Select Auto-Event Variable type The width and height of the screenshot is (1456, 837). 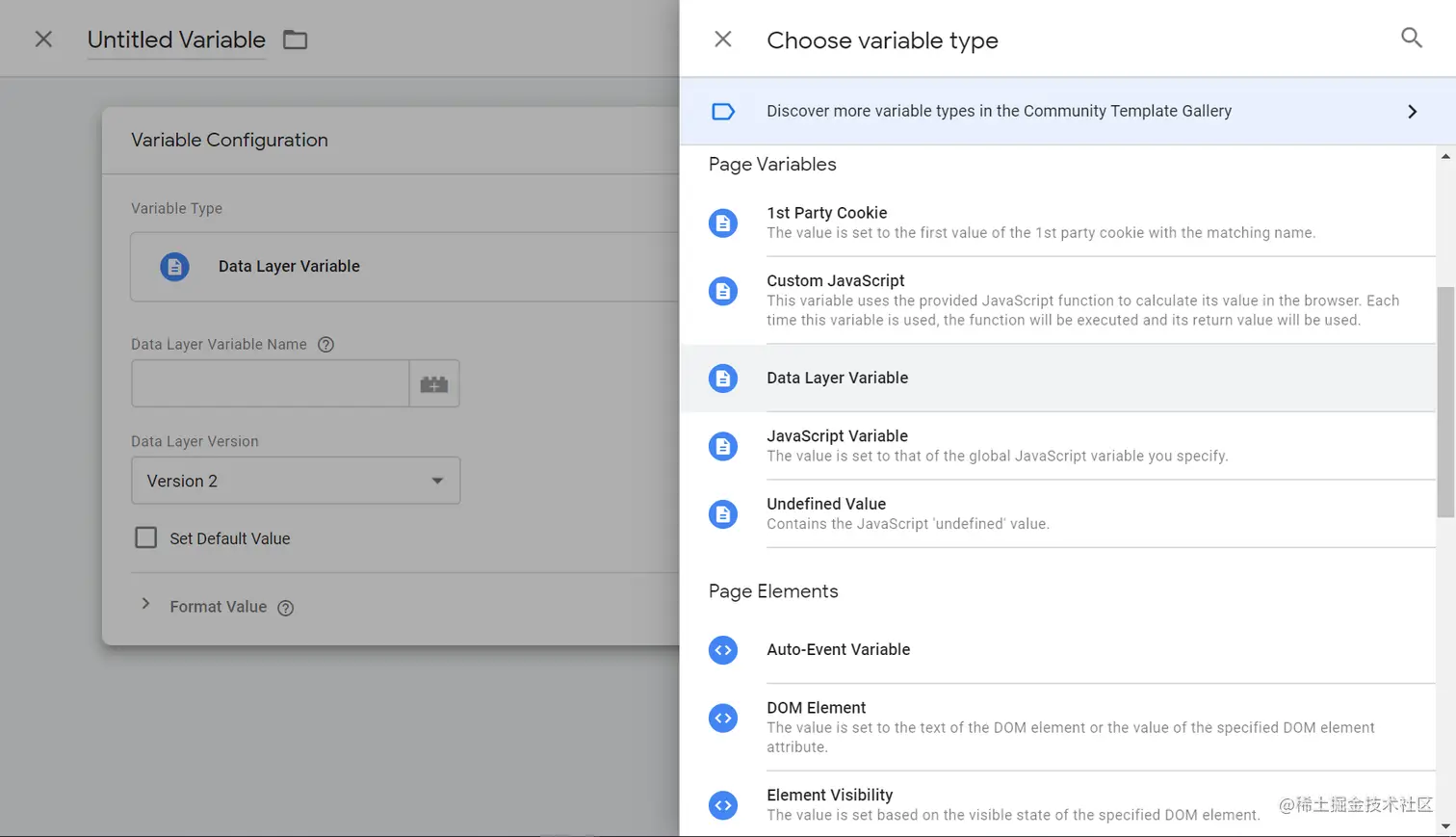tap(1058, 650)
